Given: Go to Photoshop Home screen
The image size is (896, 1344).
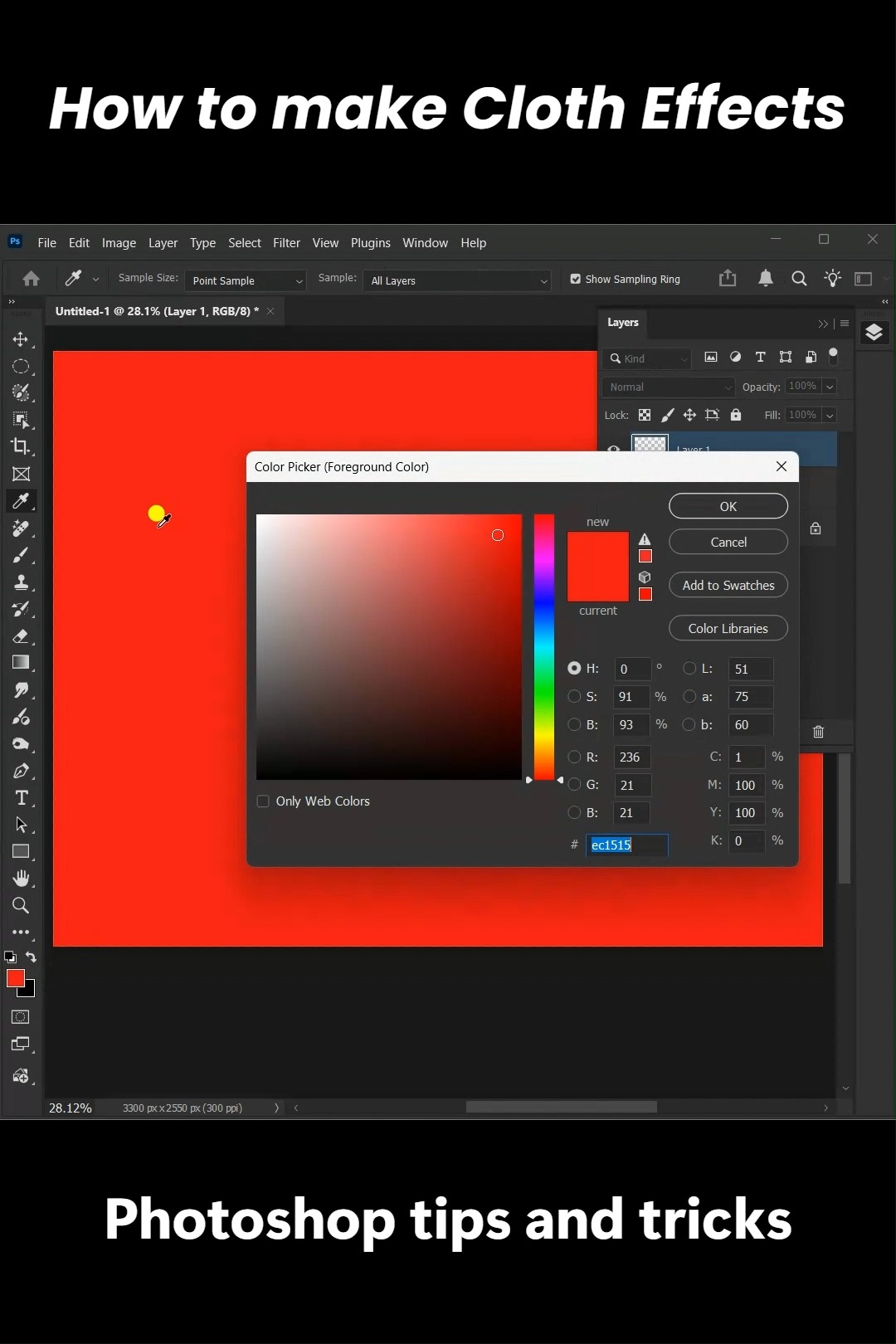Looking at the screenshot, I should point(31,279).
